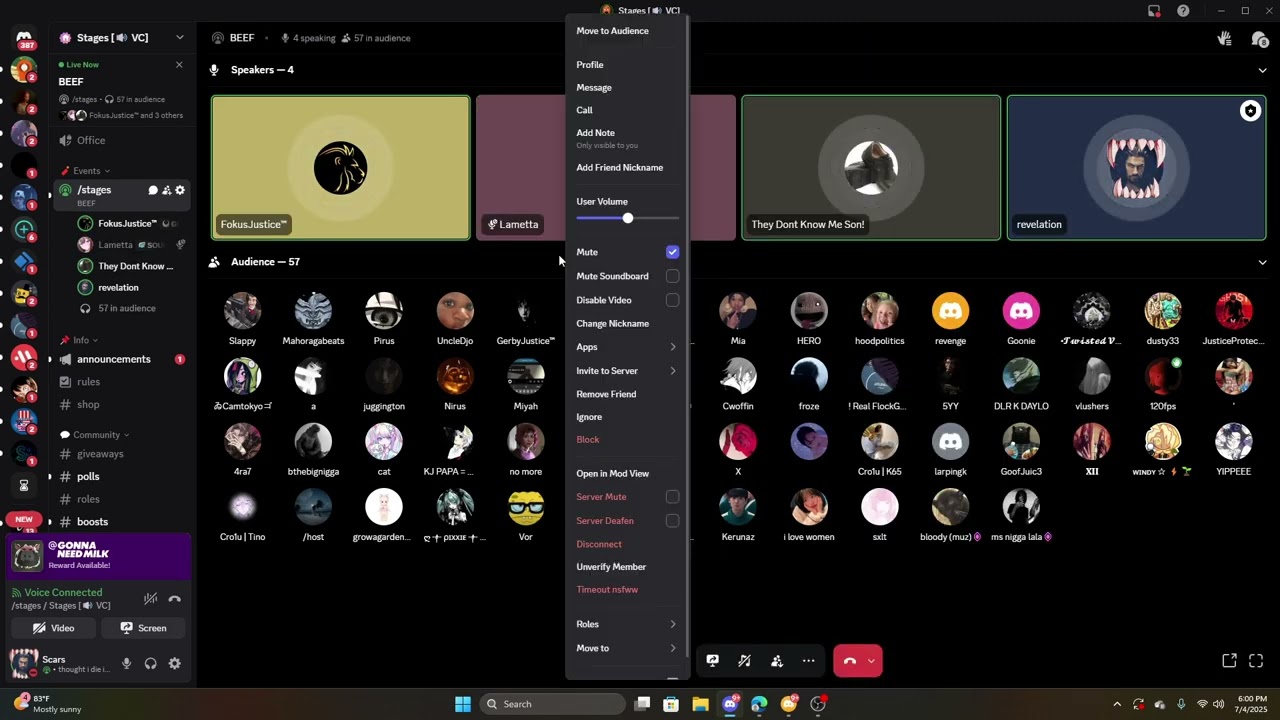Viewport: 1280px width, 720px height.
Task: Enable Disable Video checkbox
Action: tap(672, 300)
